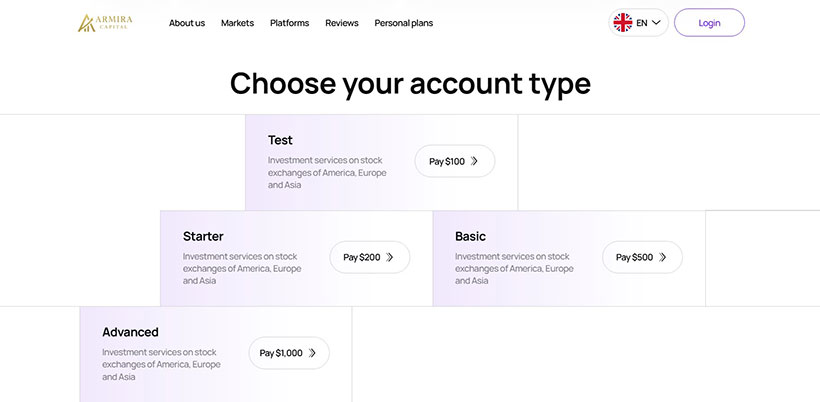
Task: Click the chevron arrows beside Pay $1,000
Action: pos(312,353)
